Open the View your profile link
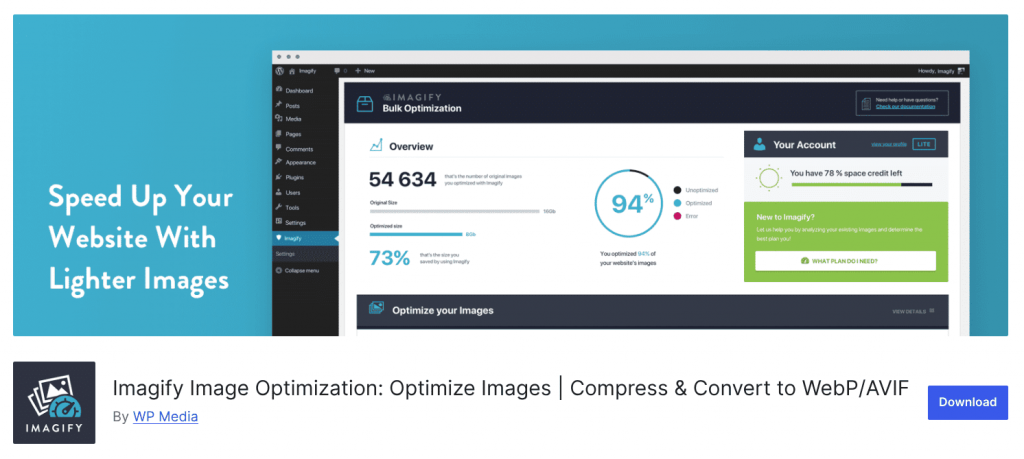Screen dimensions: 1024x459 pyautogui.click(x=889, y=144)
